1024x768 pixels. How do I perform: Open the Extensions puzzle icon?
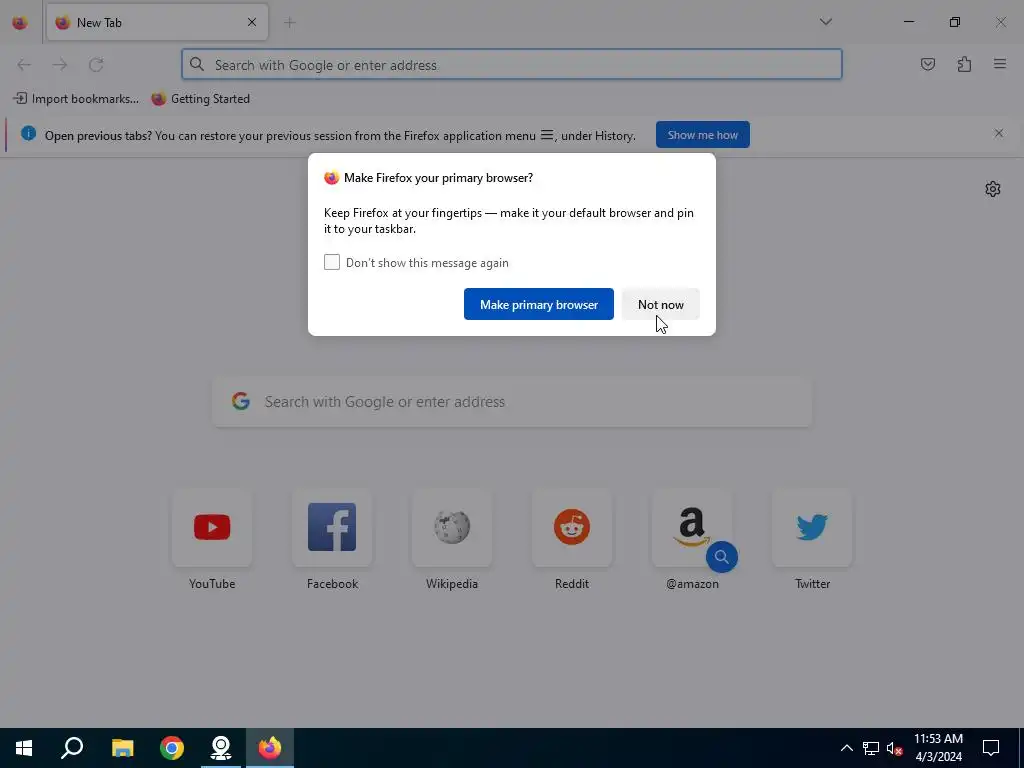[x=964, y=64]
